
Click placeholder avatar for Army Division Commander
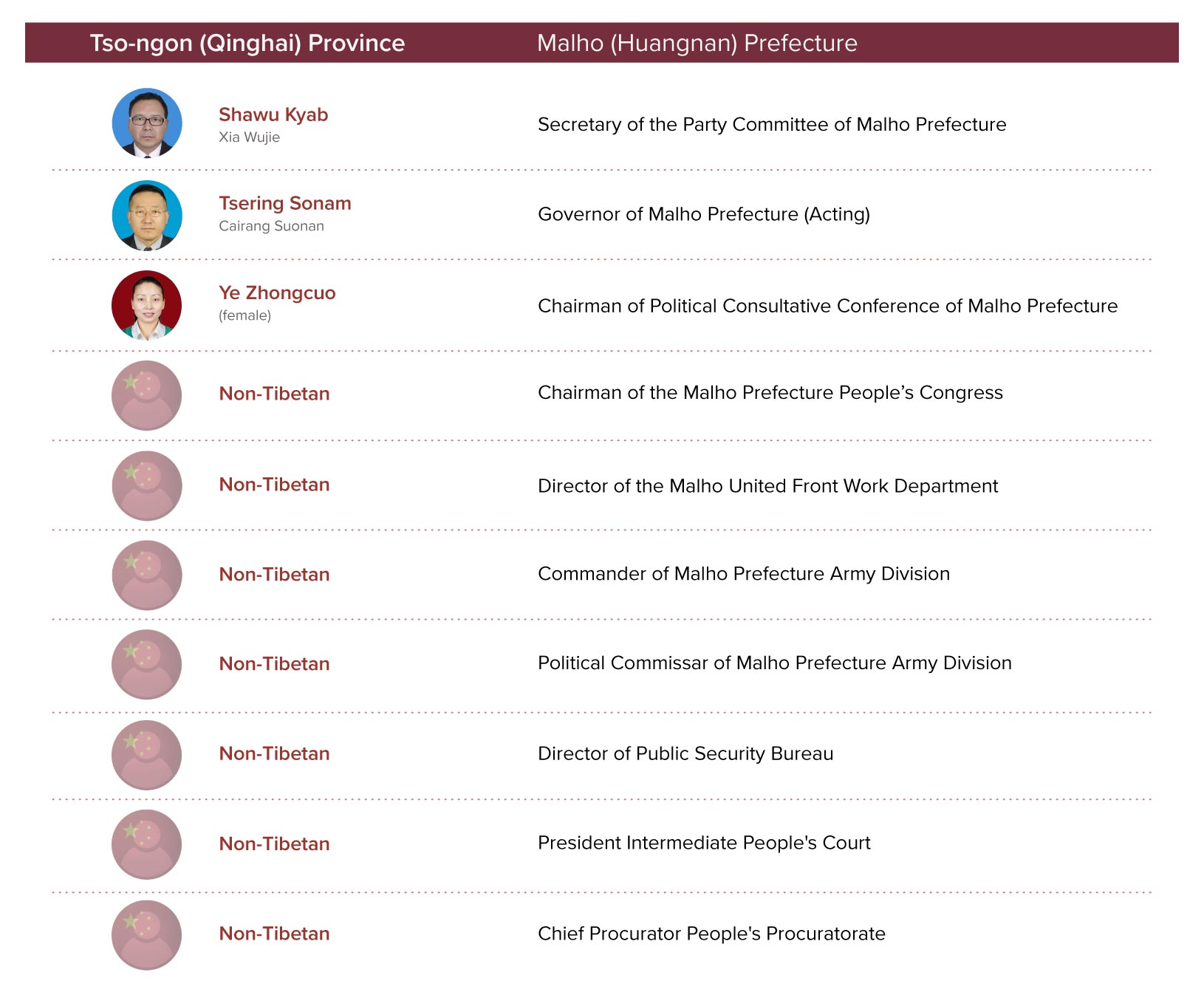tap(147, 575)
